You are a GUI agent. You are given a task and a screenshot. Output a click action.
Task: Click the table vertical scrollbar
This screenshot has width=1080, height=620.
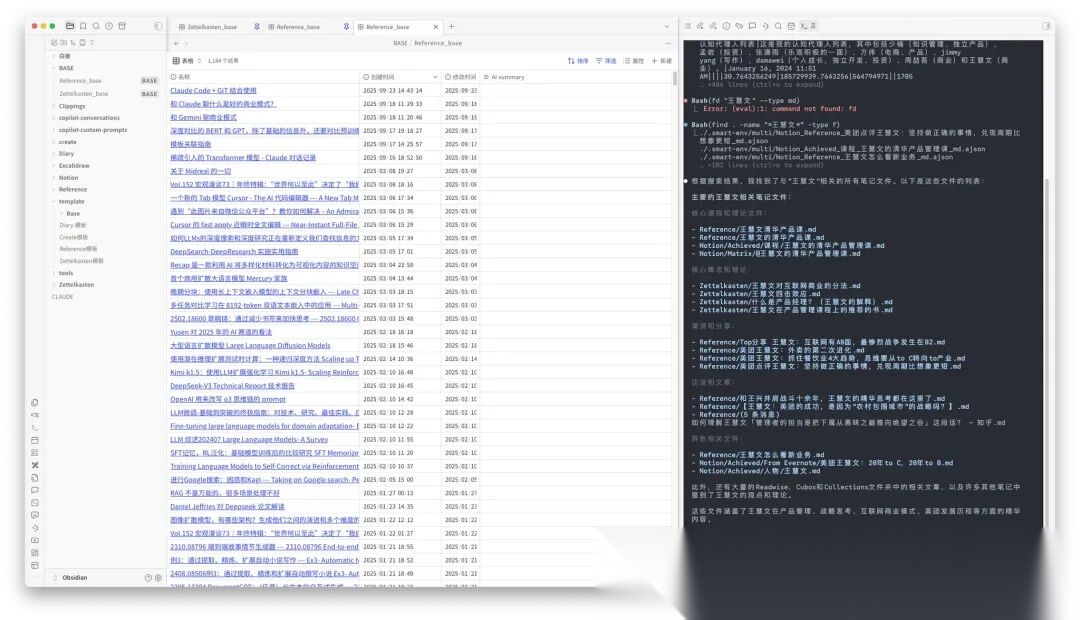(x=674, y=77)
